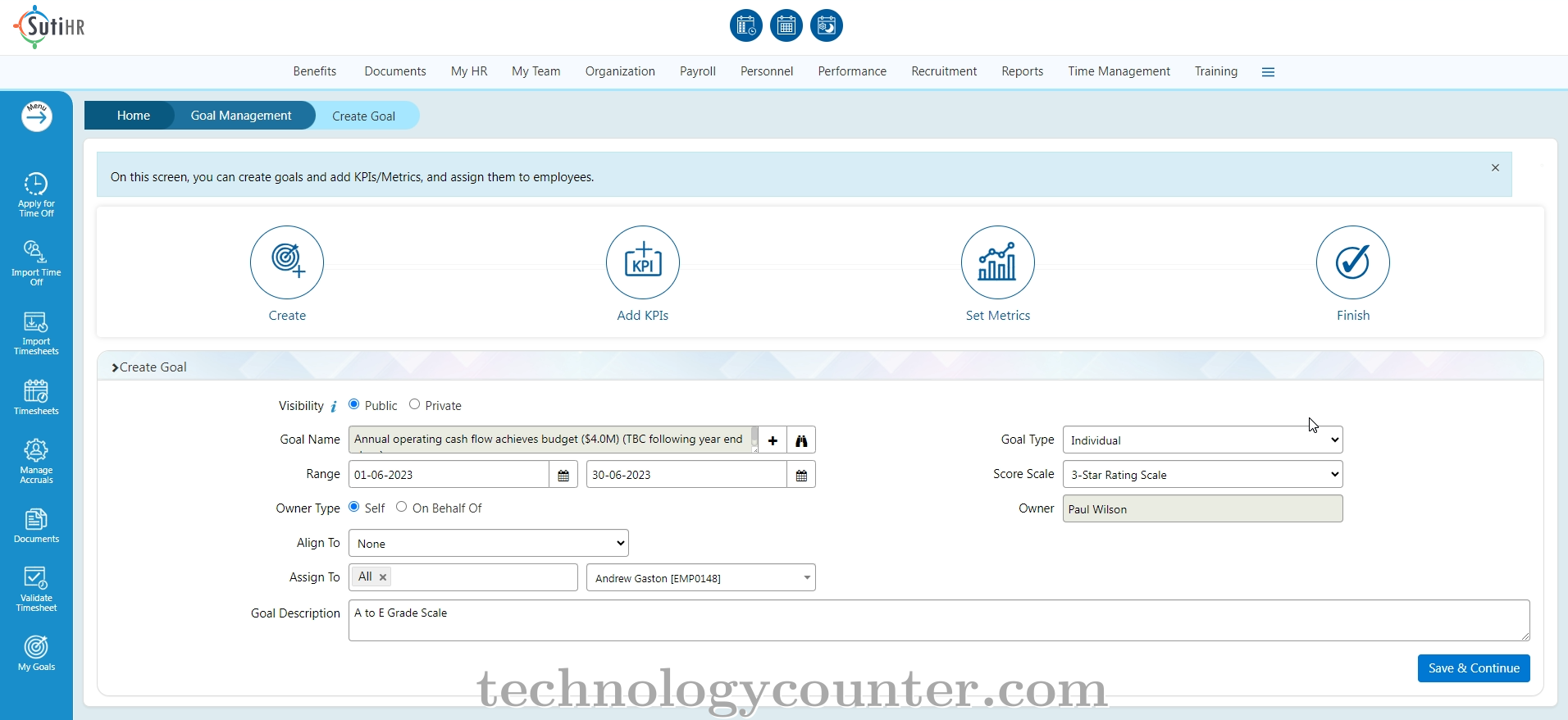Open the Score Scale dropdown
This screenshot has width=1568, height=720.
[1202, 474]
